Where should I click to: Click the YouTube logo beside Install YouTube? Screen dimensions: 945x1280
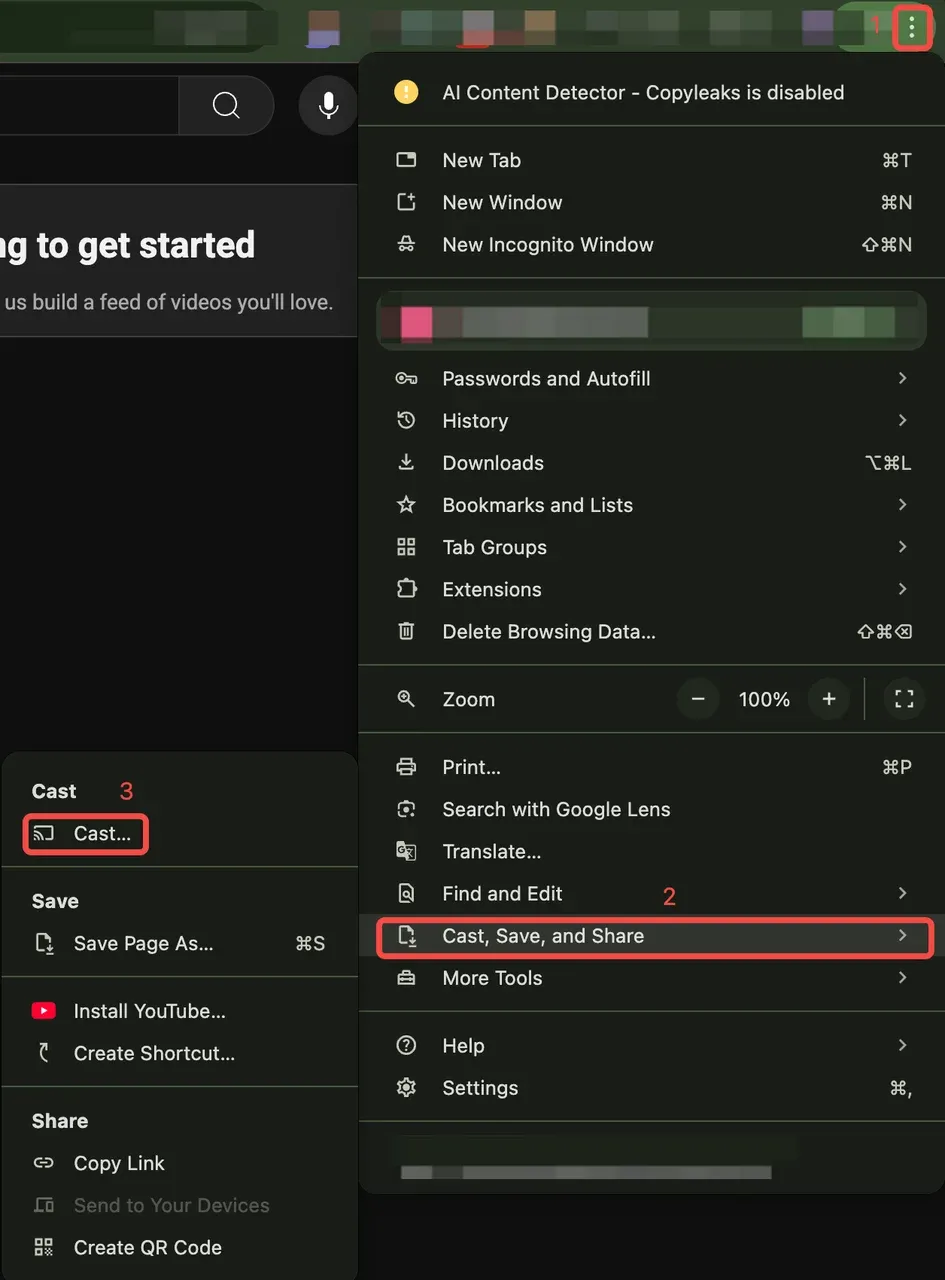point(44,1011)
